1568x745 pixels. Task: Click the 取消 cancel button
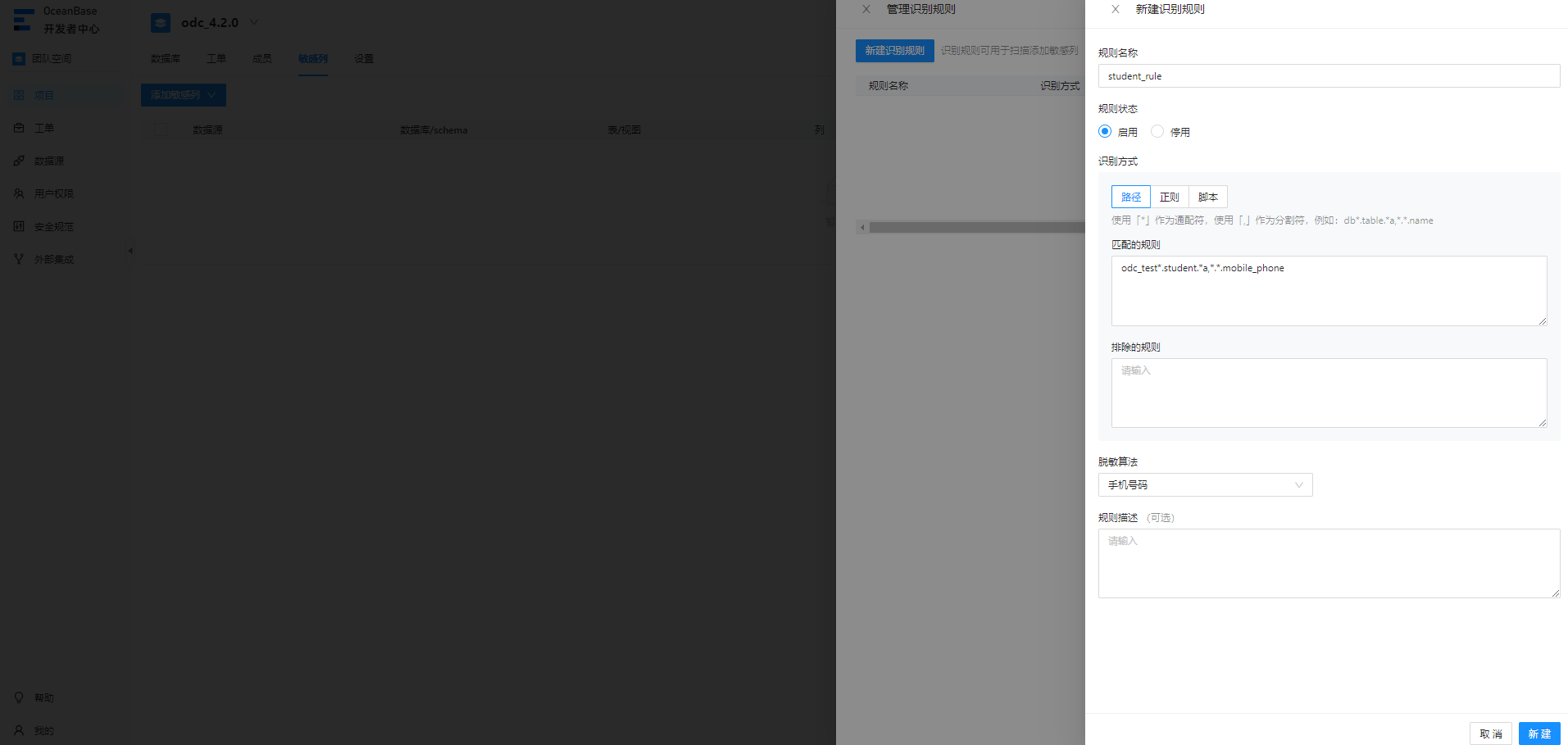click(1491, 734)
